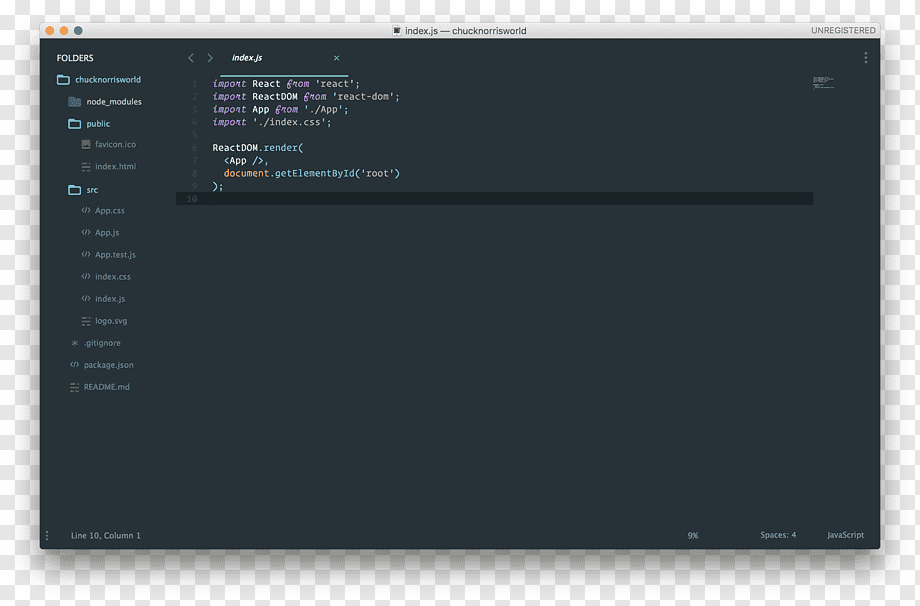Image resolution: width=920 pixels, height=606 pixels.
Task: Click Line 10, Column 1 status text
Action: tap(105, 536)
